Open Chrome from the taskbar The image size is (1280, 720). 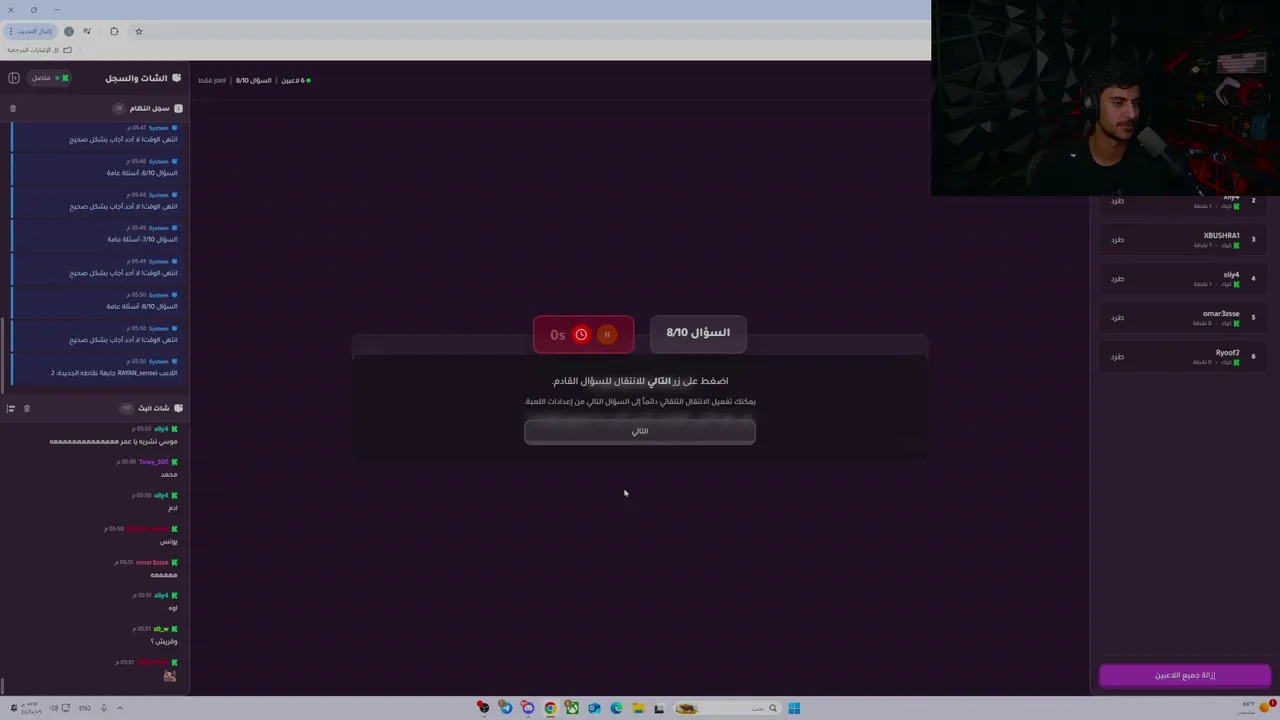(550, 708)
